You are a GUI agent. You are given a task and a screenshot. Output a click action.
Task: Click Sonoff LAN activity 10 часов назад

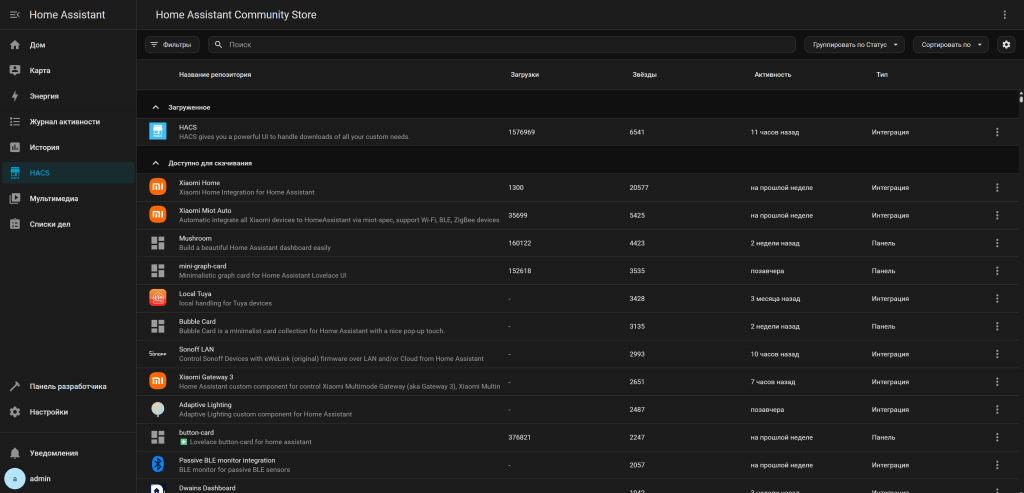[773, 354]
